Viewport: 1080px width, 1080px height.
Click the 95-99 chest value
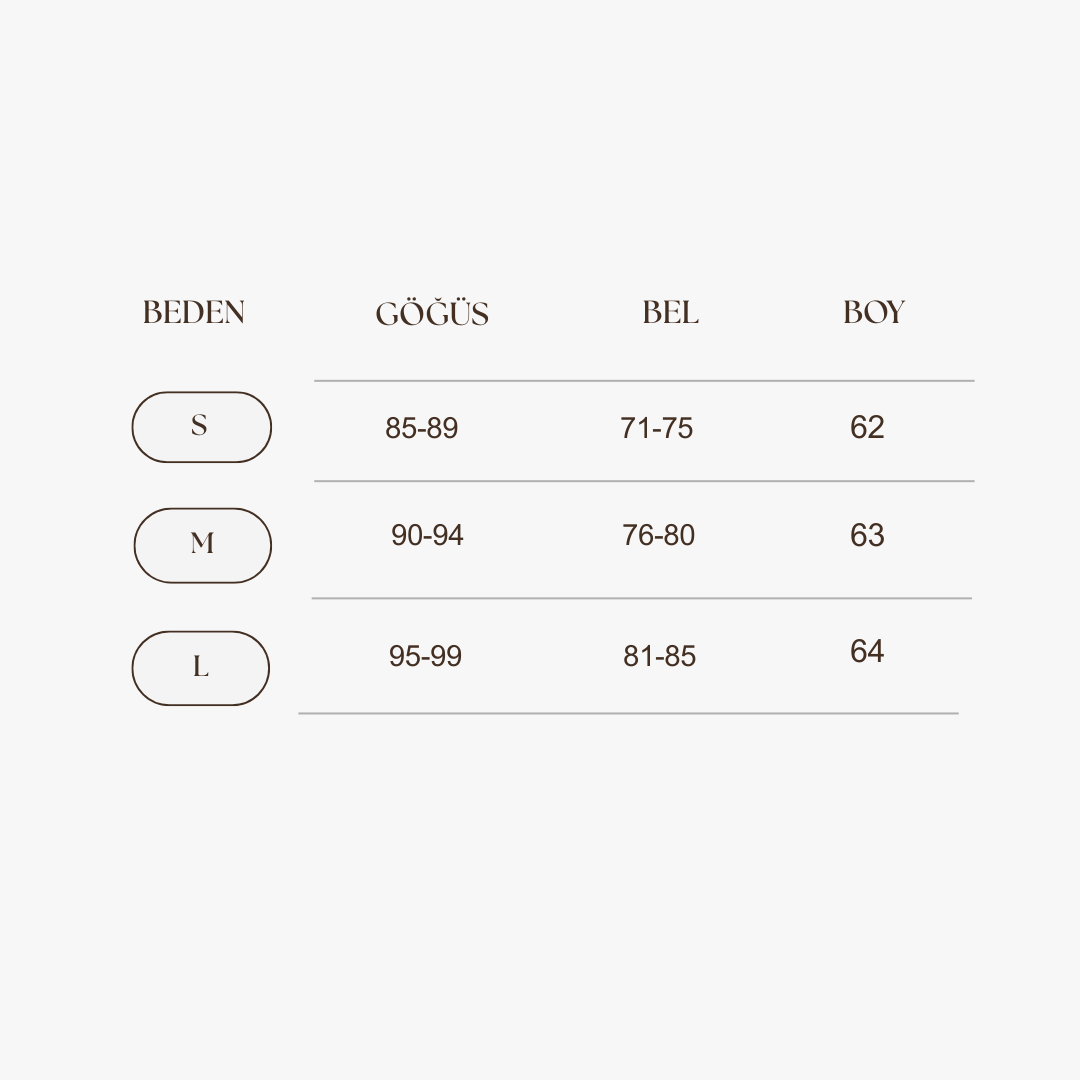[x=425, y=656]
